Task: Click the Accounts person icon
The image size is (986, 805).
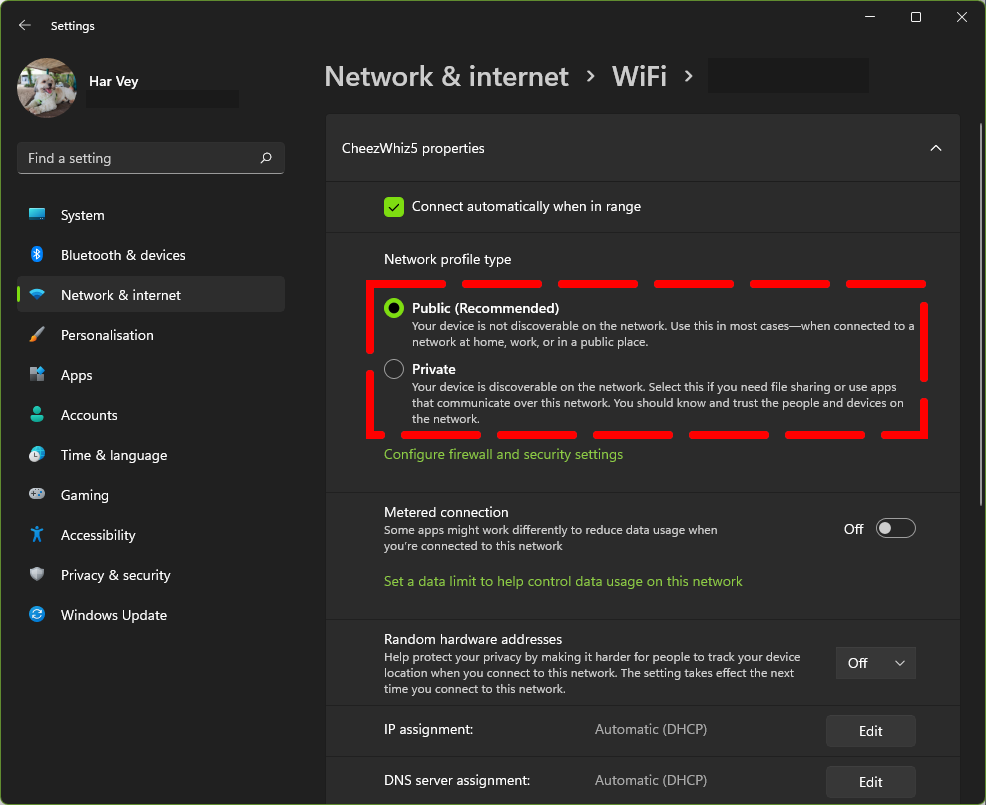Action: 37,414
